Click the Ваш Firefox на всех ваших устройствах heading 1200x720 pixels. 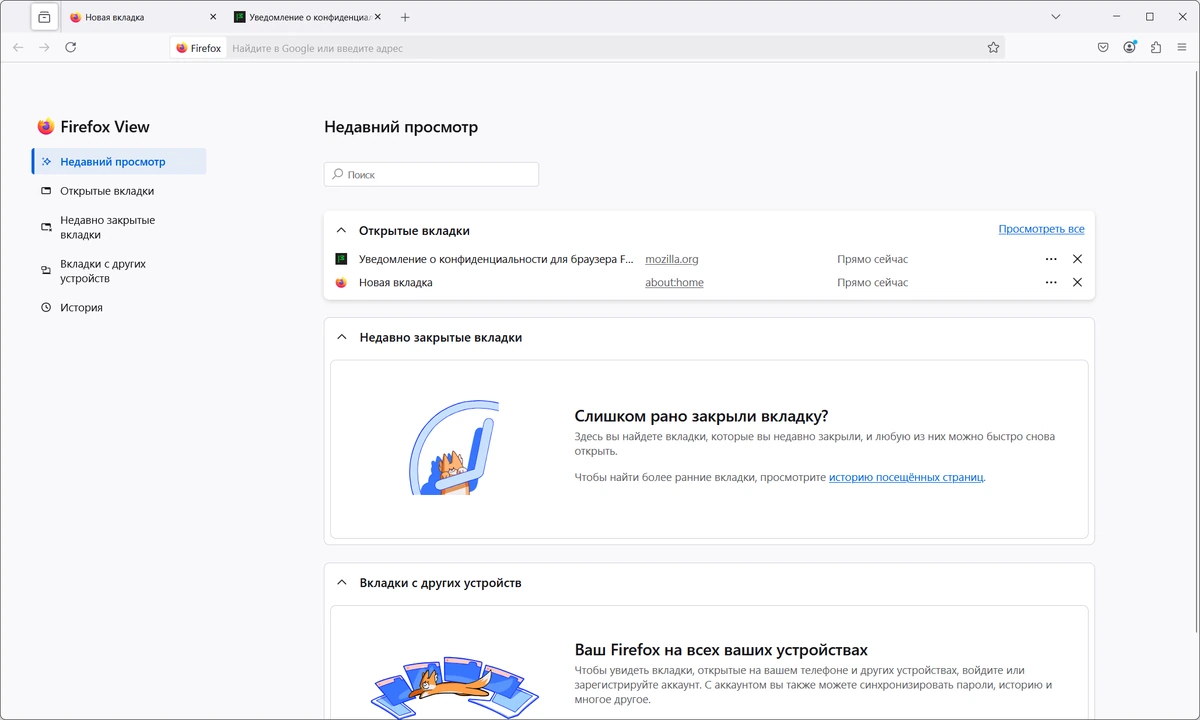coord(721,649)
